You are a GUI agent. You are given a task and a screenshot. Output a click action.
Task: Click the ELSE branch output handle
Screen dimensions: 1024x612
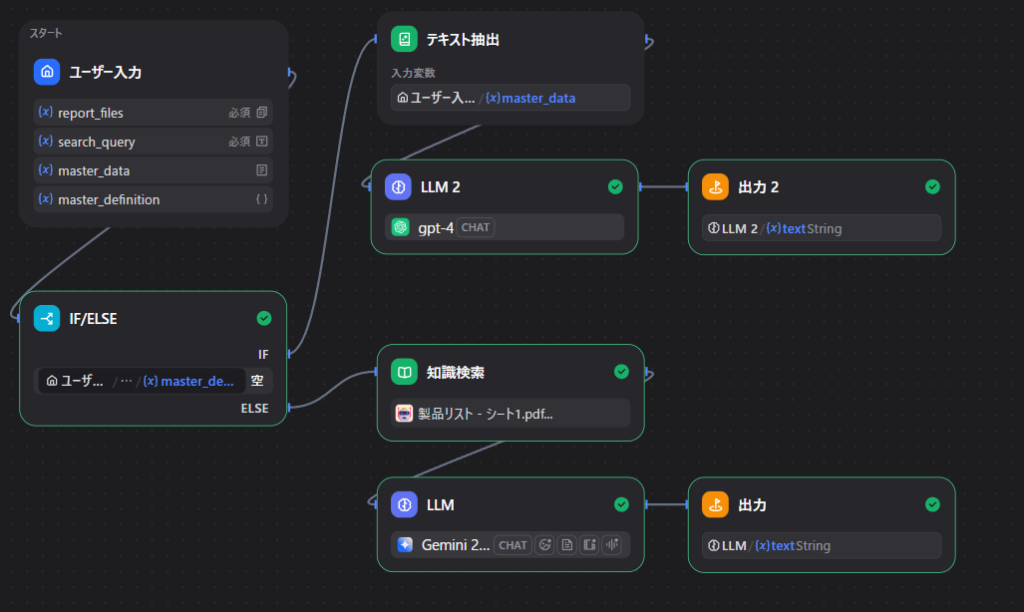[289, 407]
